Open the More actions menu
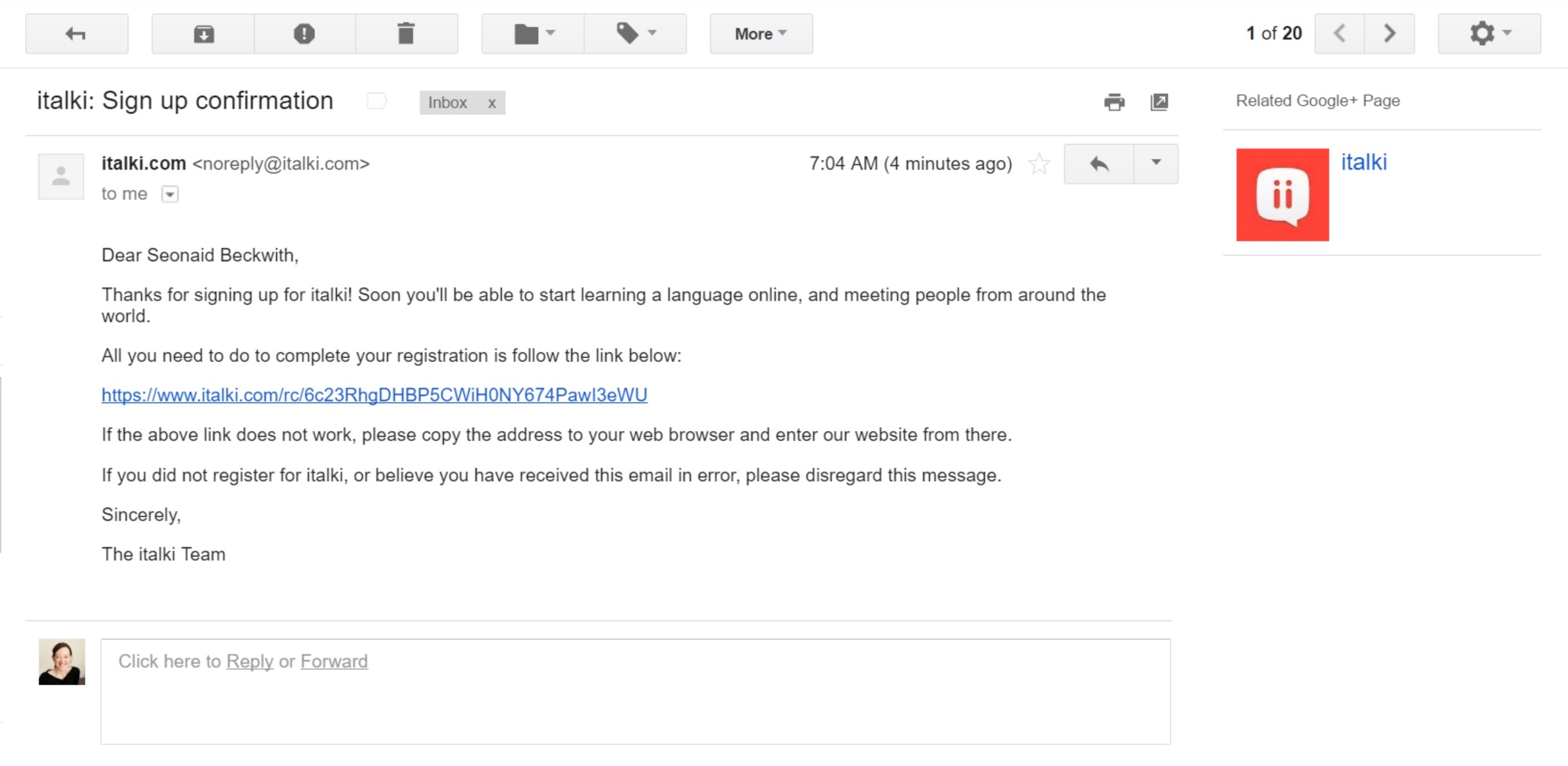1568x766 pixels. coord(761,33)
